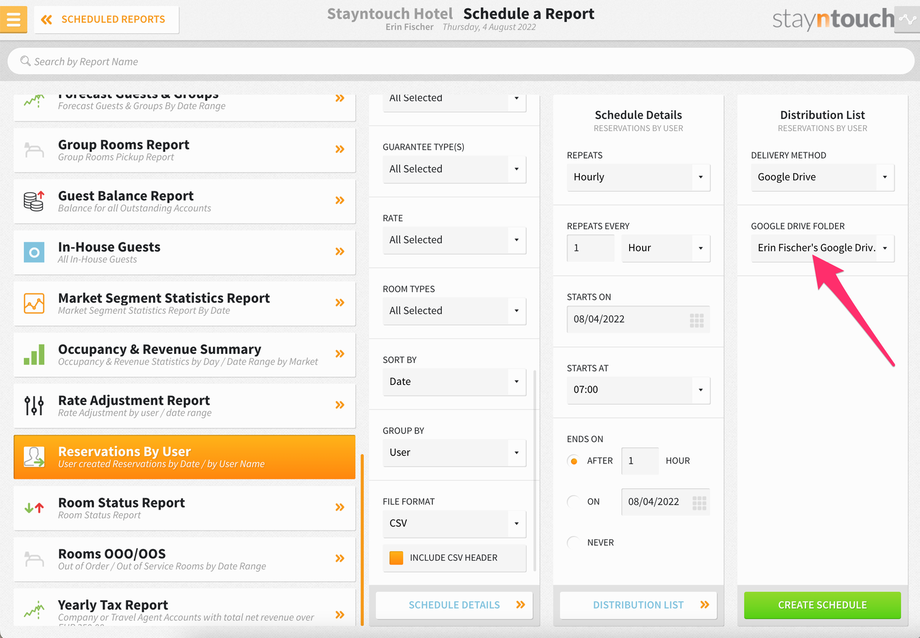Viewport: 920px width, 638px height.
Task: Click the Group Rooms Report bed icon
Action: [34, 150]
